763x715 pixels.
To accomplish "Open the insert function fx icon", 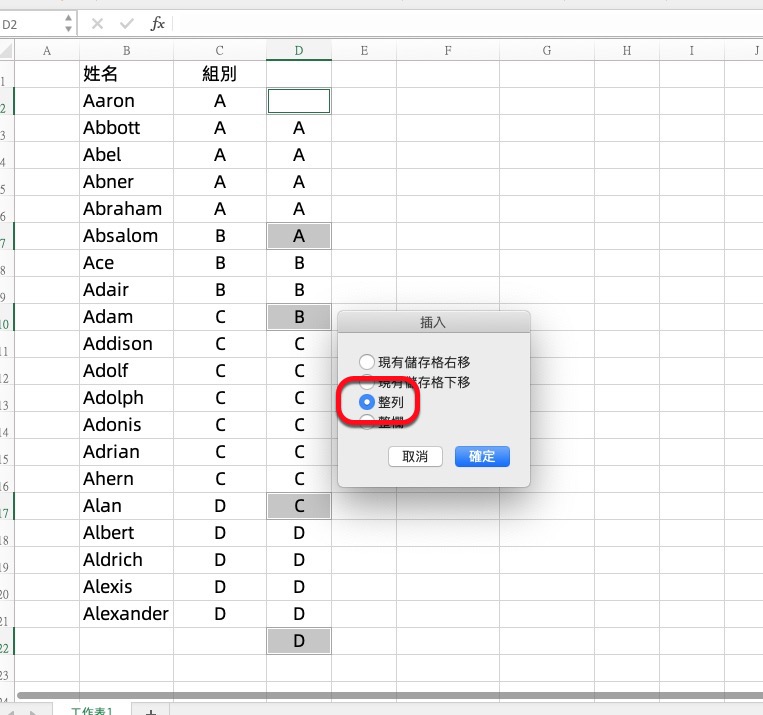I will point(158,23).
